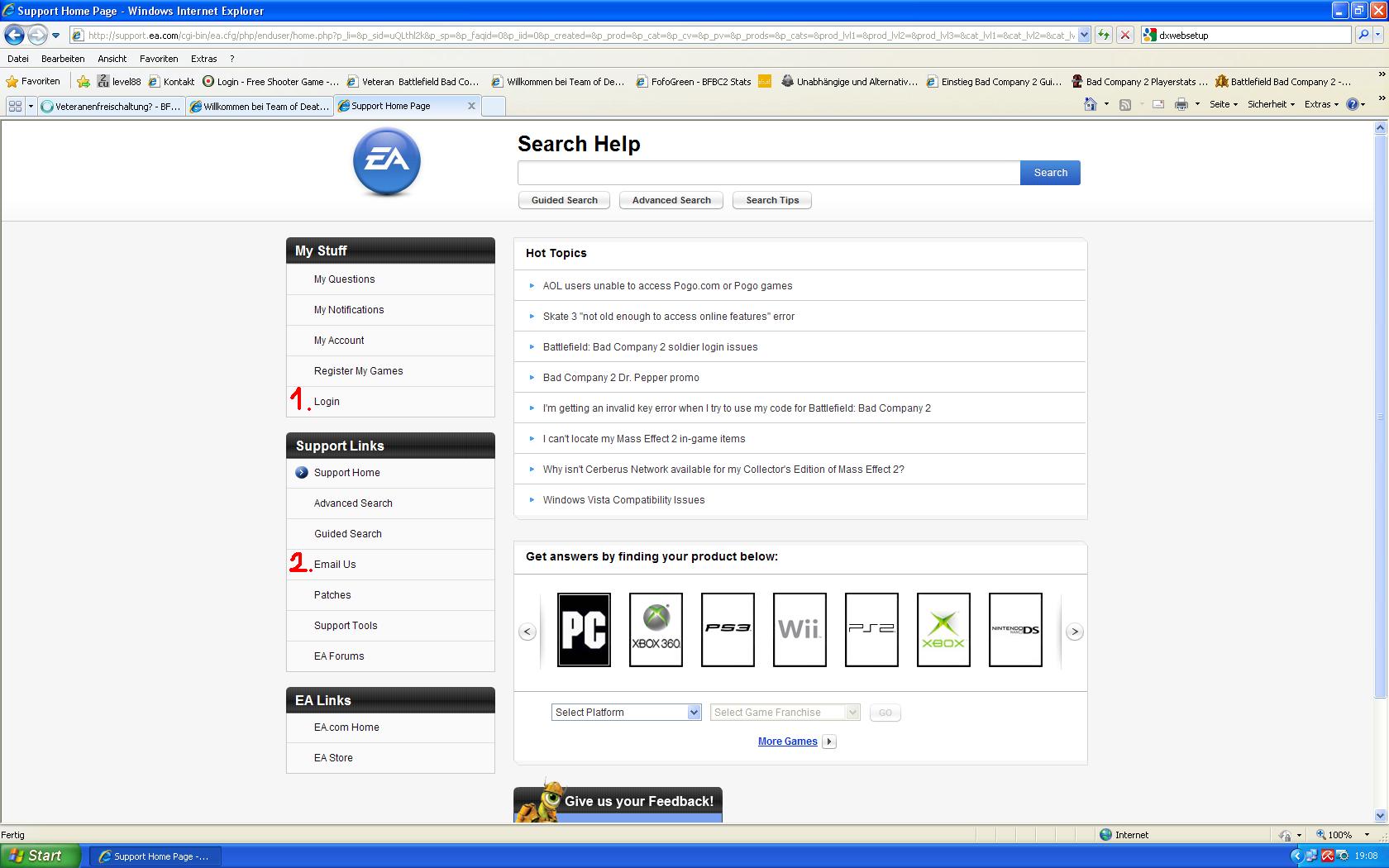Image resolution: width=1389 pixels, height=868 pixels.
Task: Click the blue Search button
Action: click(1050, 173)
